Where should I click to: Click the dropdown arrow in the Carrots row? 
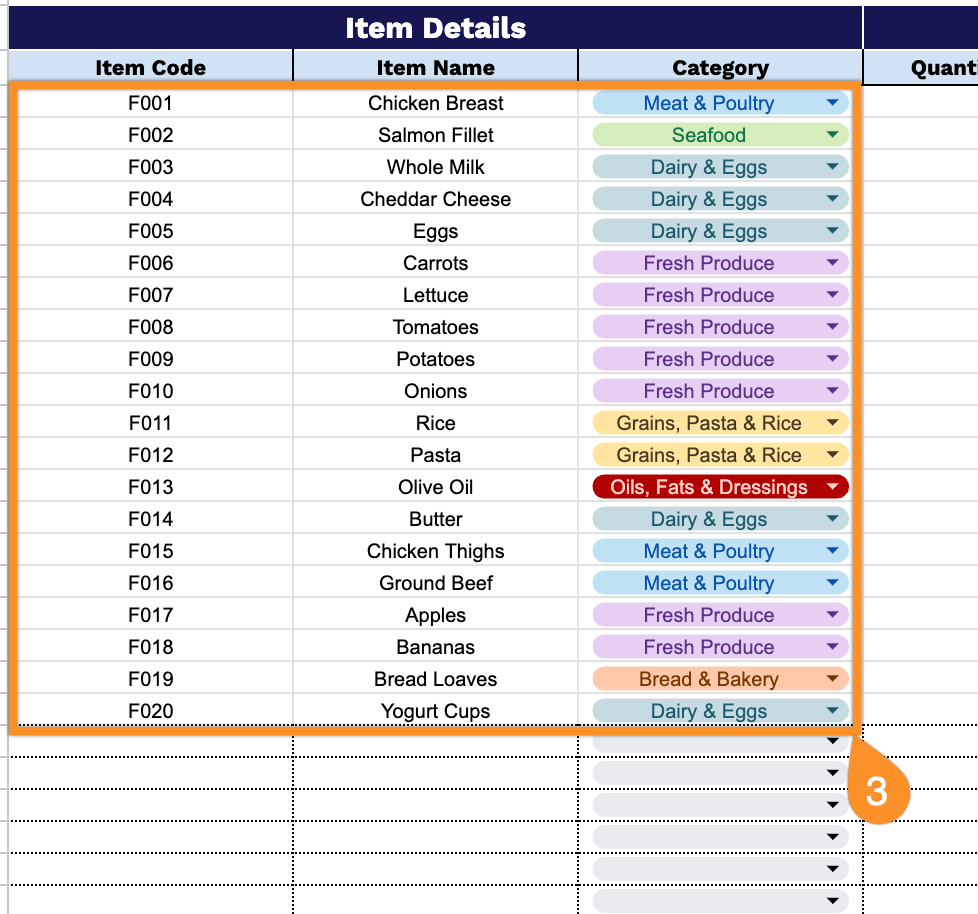pos(832,263)
